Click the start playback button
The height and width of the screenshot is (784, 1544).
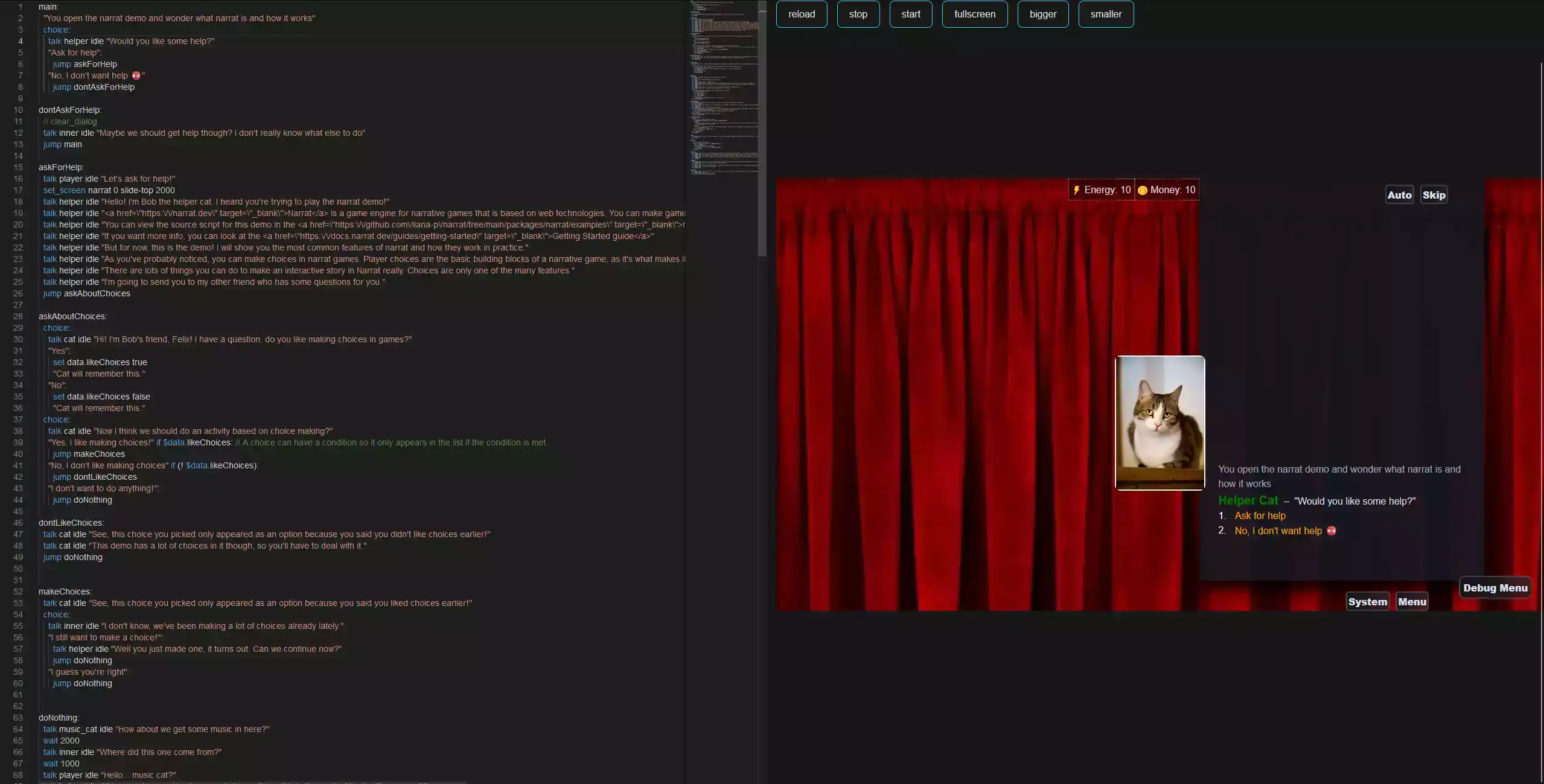(x=909, y=14)
